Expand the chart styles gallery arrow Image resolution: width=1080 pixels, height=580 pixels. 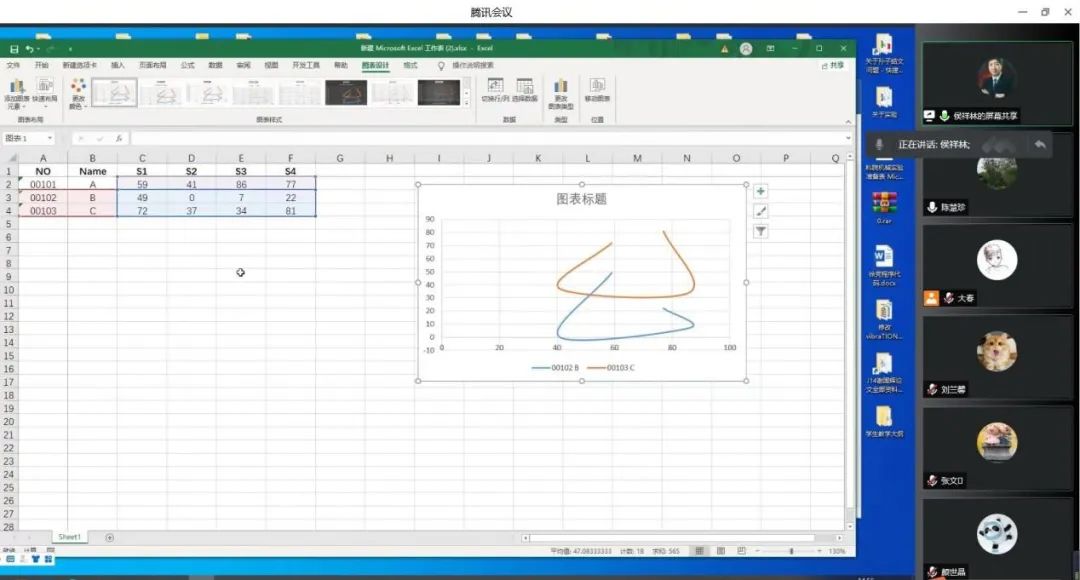466,103
